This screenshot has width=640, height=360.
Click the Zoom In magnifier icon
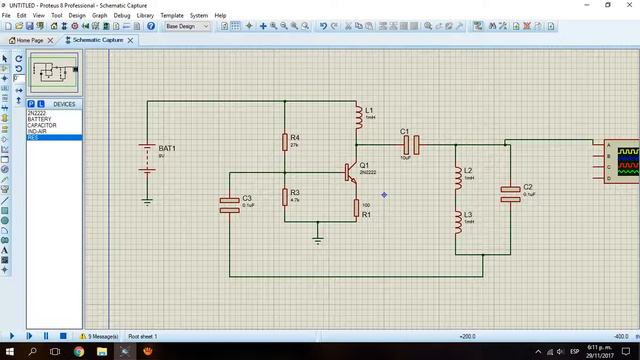(x=273, y=26)
